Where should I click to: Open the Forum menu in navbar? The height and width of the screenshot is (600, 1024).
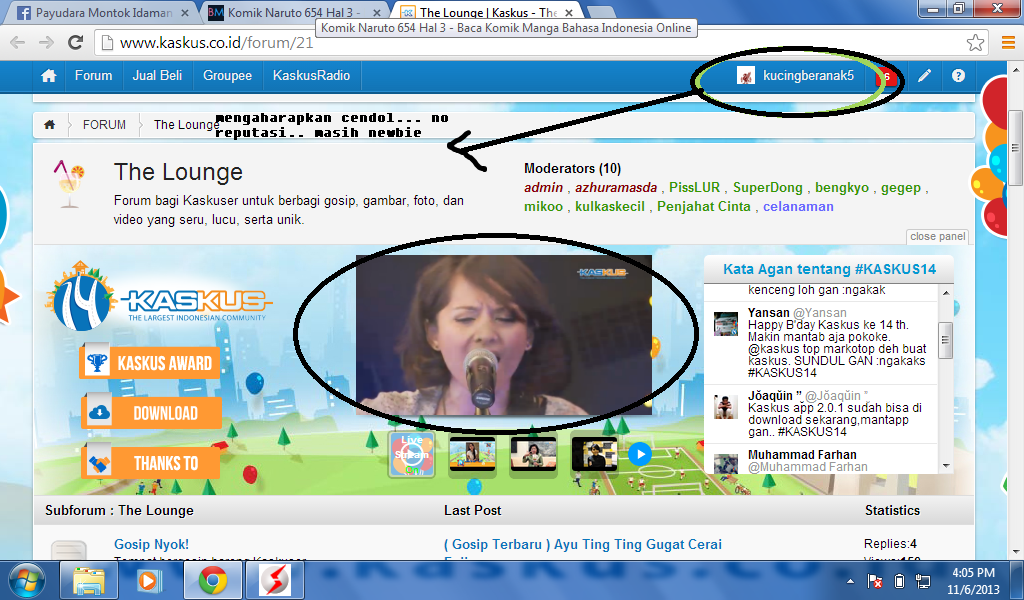pyautogui.click(x=93, y=76)
